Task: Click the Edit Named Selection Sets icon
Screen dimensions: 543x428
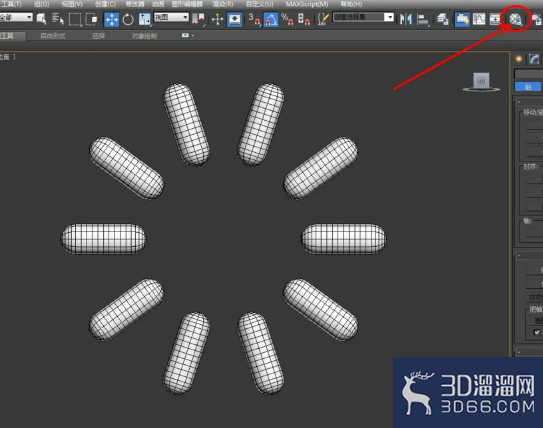Action: [323, 19]
